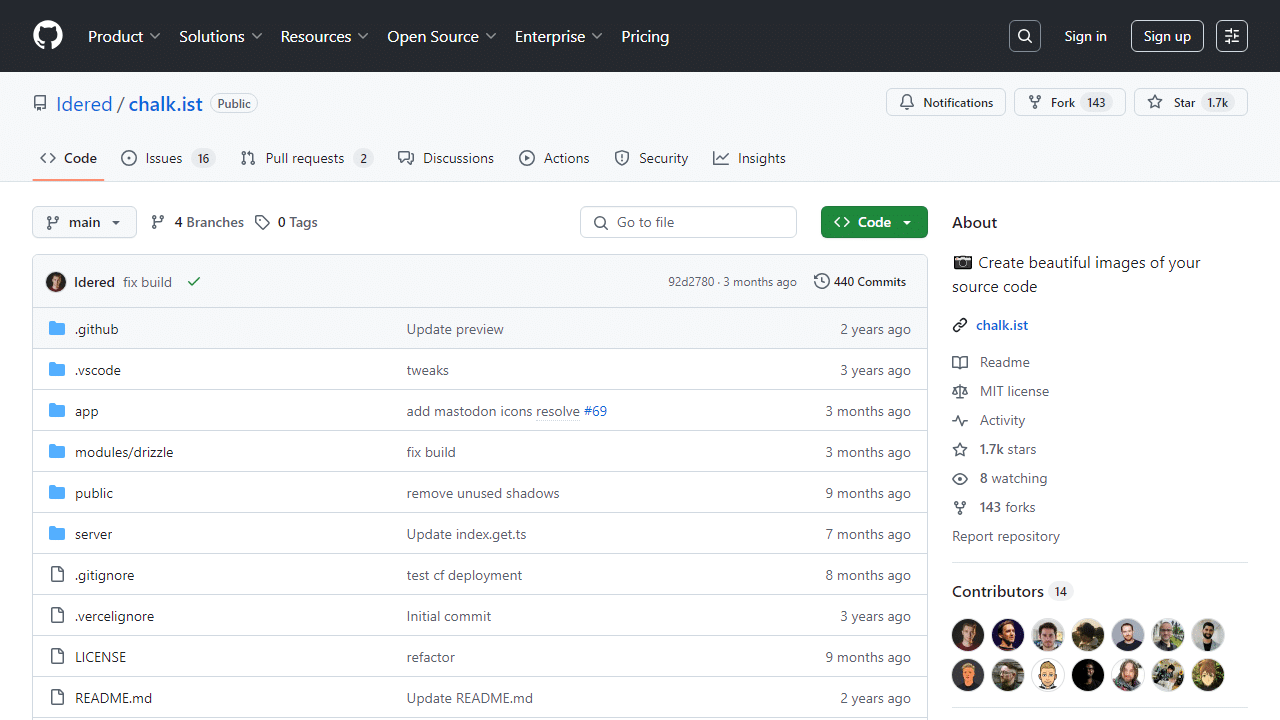View the 4 Branches link
1280x720 pixels.
tap(197, 222)
